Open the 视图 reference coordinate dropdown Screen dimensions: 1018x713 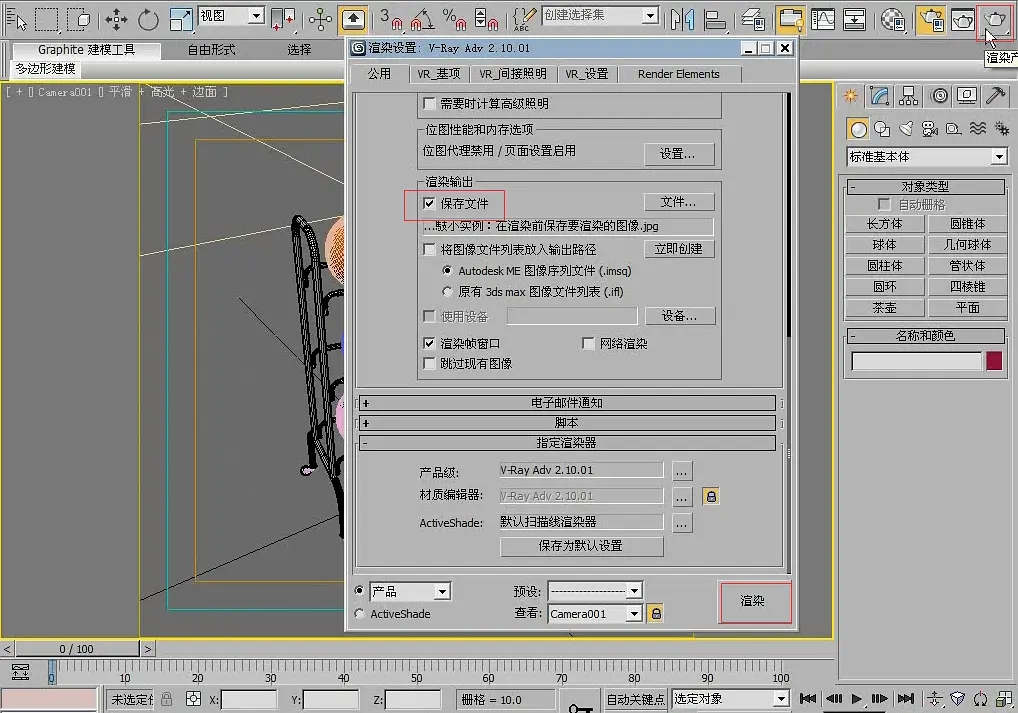(x=256, y=16)
